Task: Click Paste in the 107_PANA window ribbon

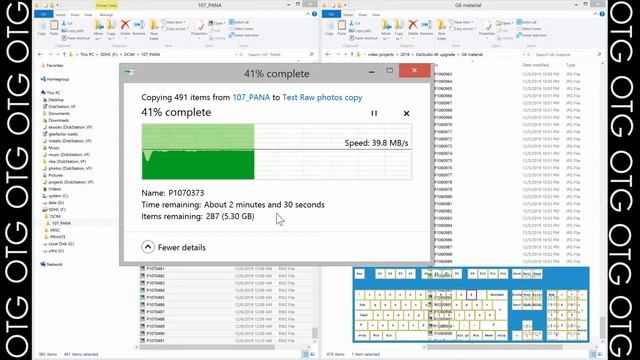Action: pos(54,28)
